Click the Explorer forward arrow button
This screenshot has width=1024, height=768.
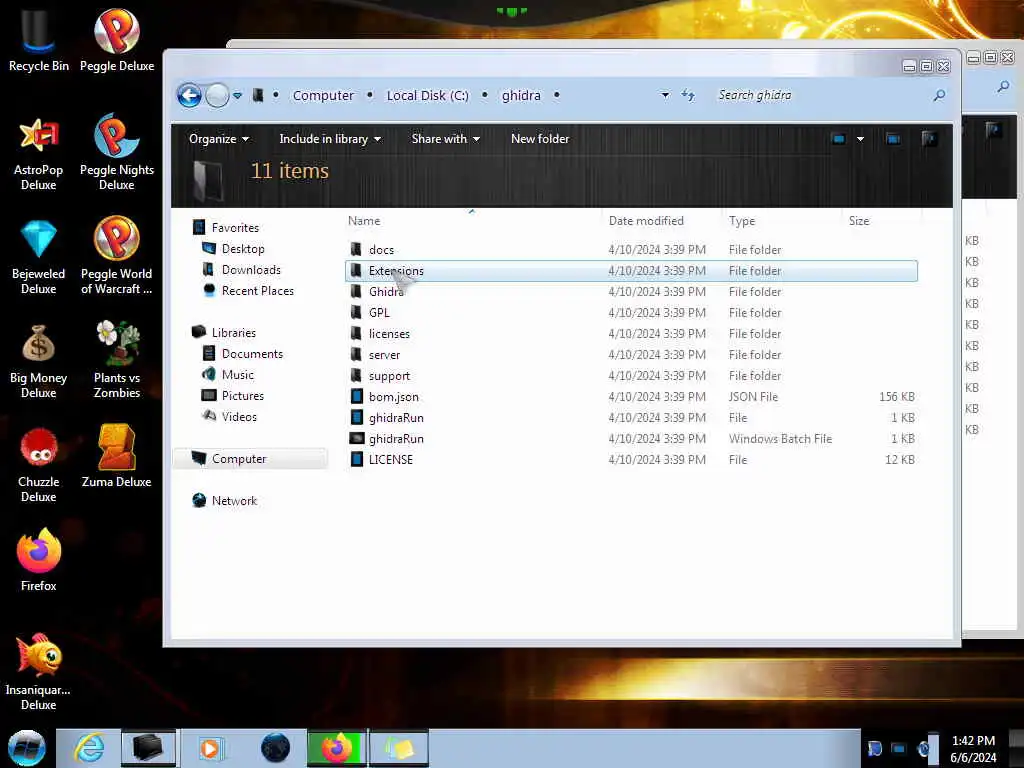pyautogui.click(x=217, y=95)
